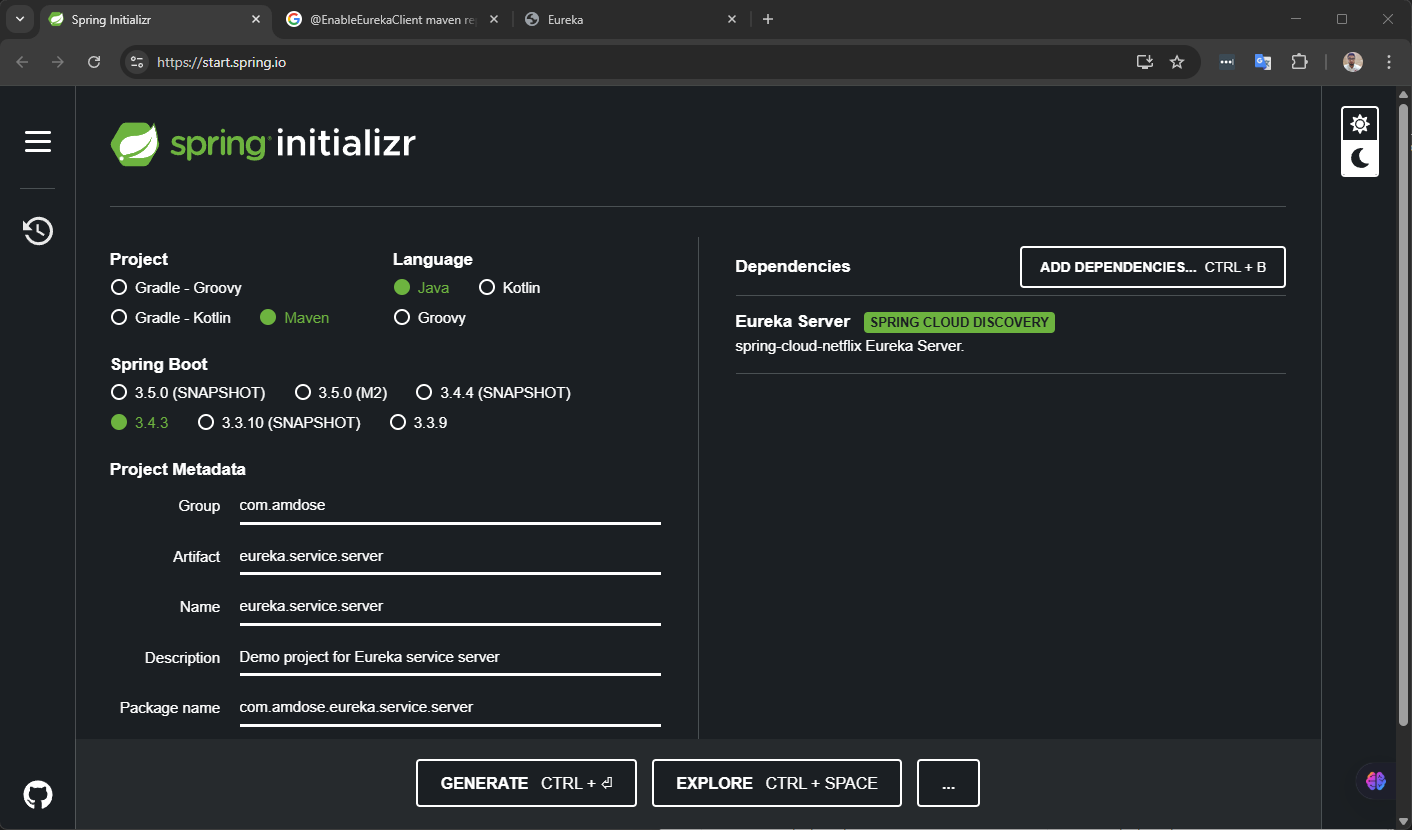This screenshot has height=830, width=1412.
Task: Click the blue three-dot extension icon
Action: pyautogui.click(x=1227, y=62)
